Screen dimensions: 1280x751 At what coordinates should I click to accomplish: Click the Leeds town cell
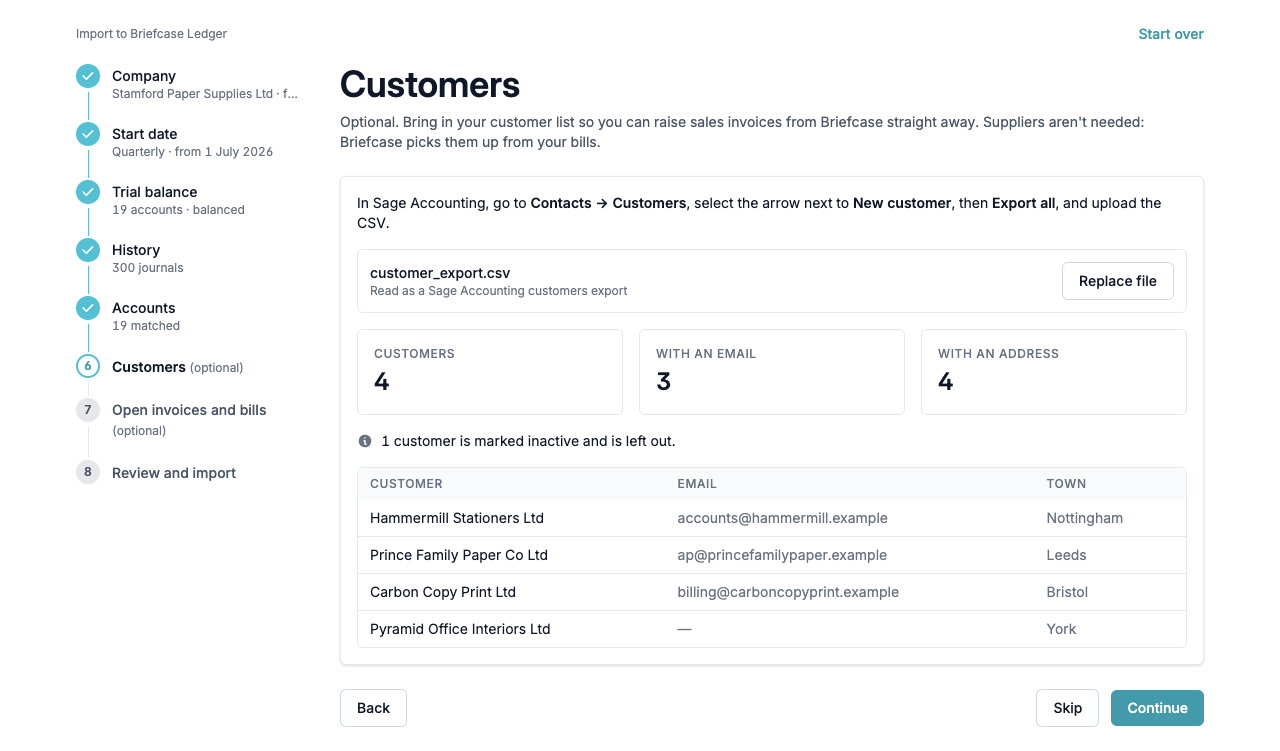pyautogui.click(x=1066, y=555)
